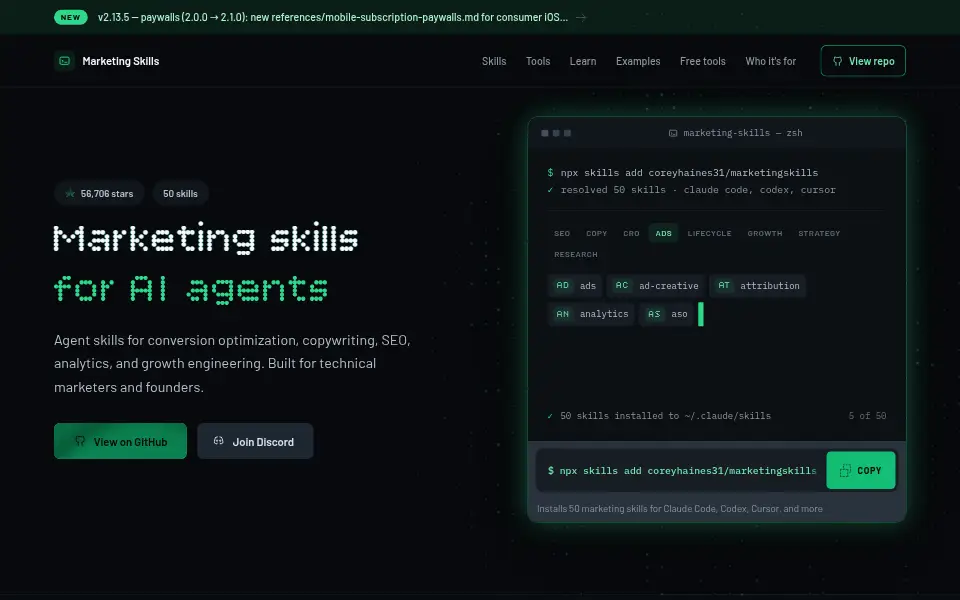Click the star icon beside 56,706 stars

pos(70,193)
